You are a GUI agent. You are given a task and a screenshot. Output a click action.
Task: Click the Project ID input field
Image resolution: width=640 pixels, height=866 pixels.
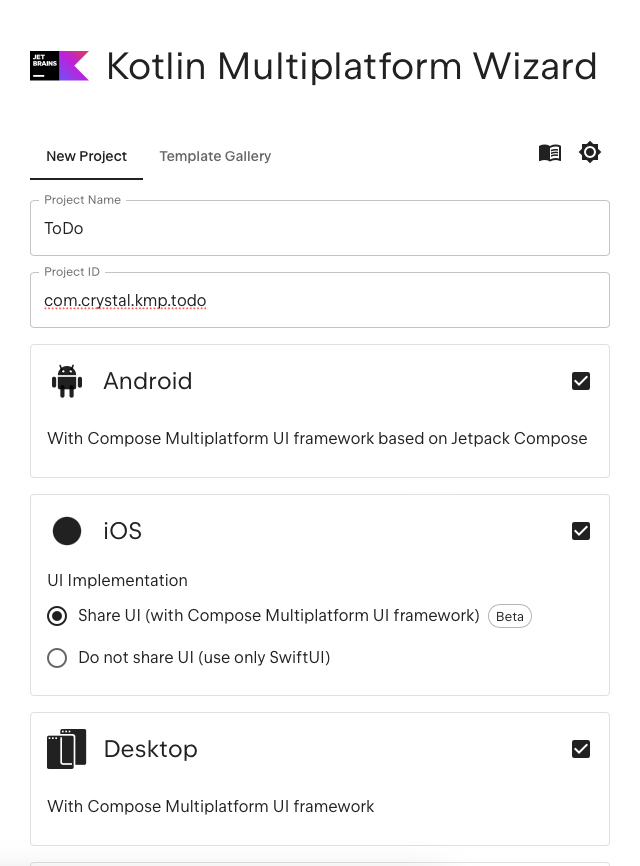320,300
